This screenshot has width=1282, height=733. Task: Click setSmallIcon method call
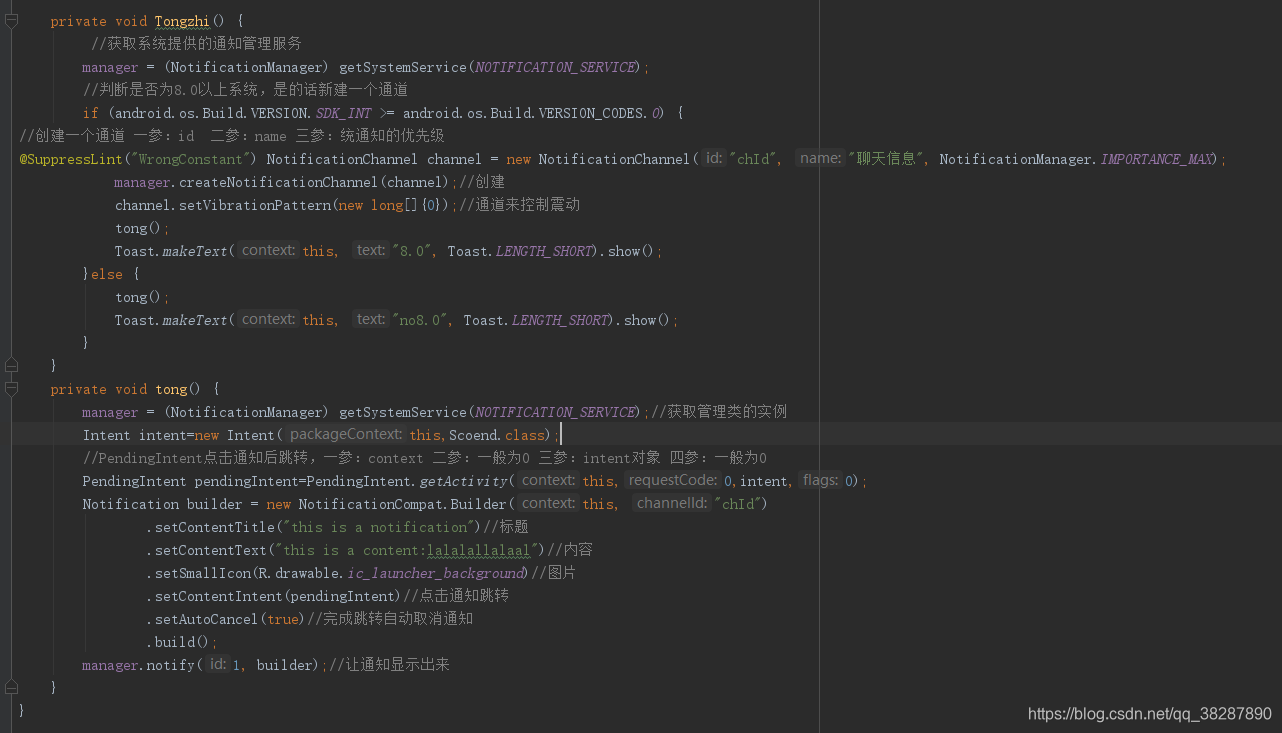pyautogui.click(x=202, y=573)
